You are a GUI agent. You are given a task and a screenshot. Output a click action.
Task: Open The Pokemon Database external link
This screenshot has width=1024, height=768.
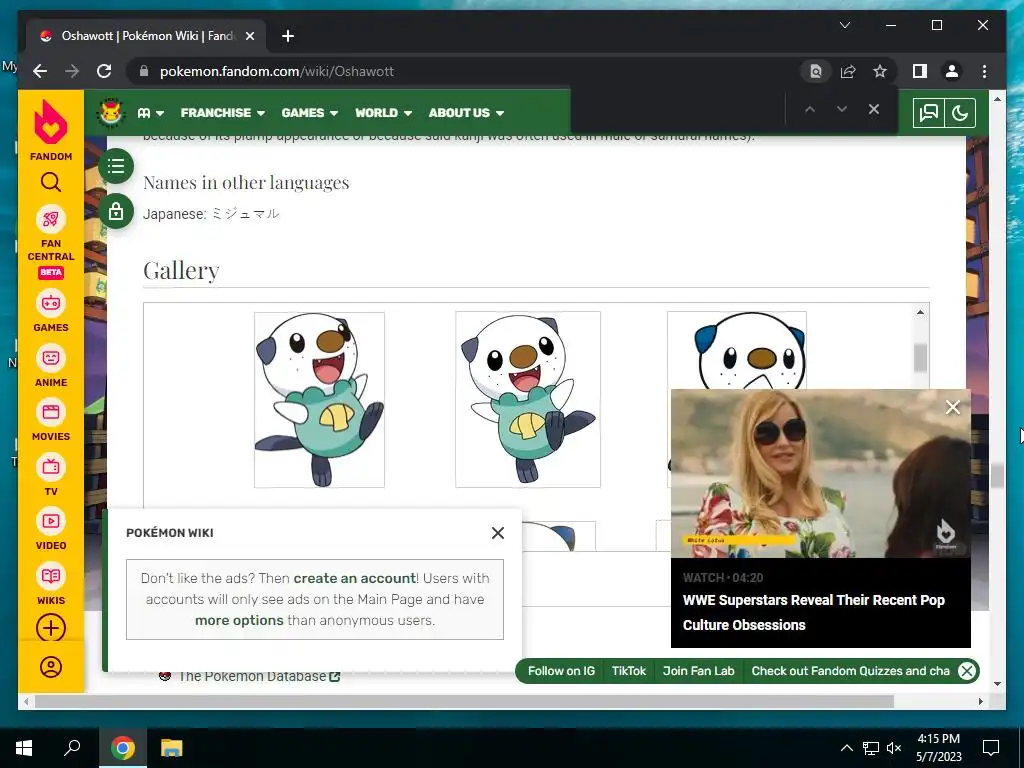tap(259, 677)
